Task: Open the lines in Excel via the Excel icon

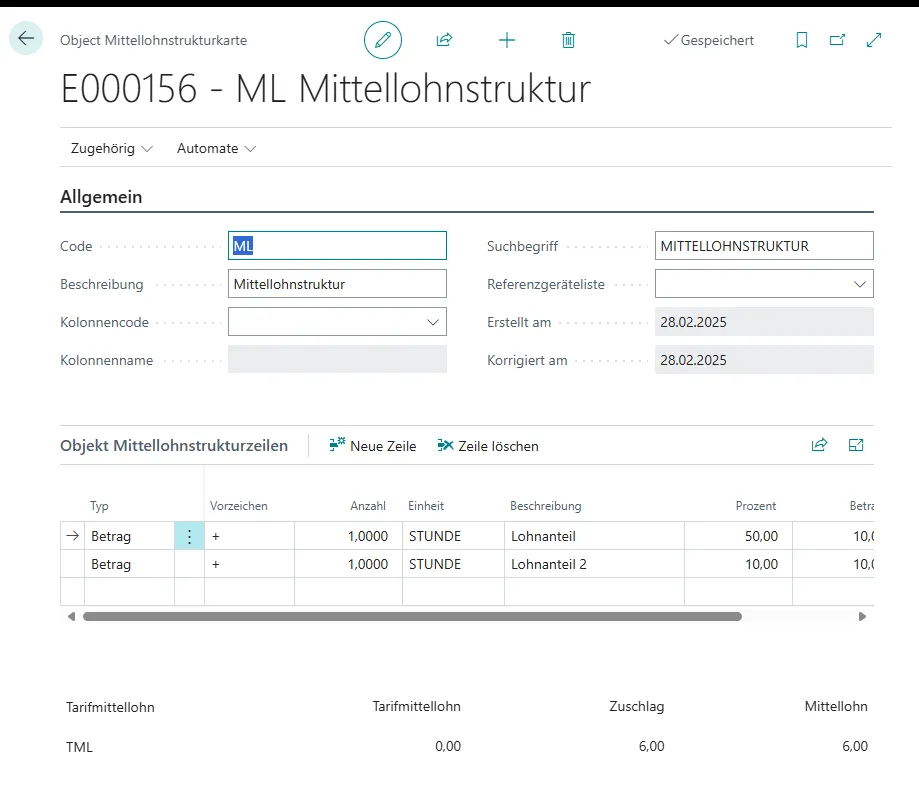Action: [856, 445]
